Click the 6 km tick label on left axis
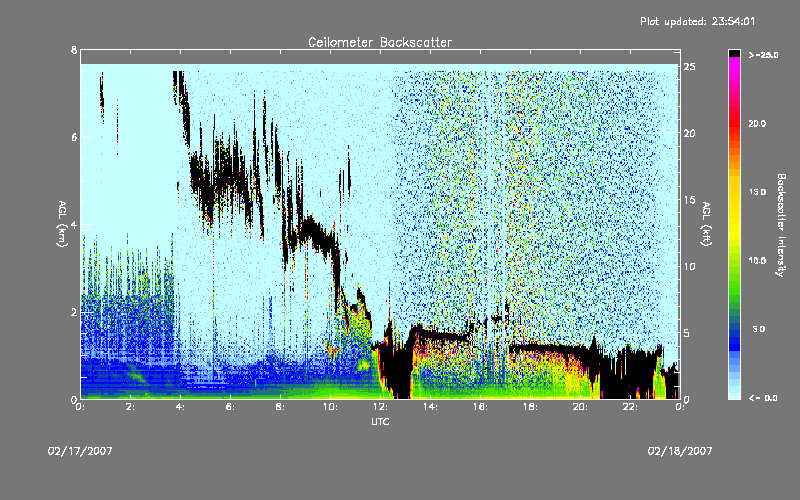The height and width of the screenshot is (500, 800). pyautogui.click(x=74, y=137)
